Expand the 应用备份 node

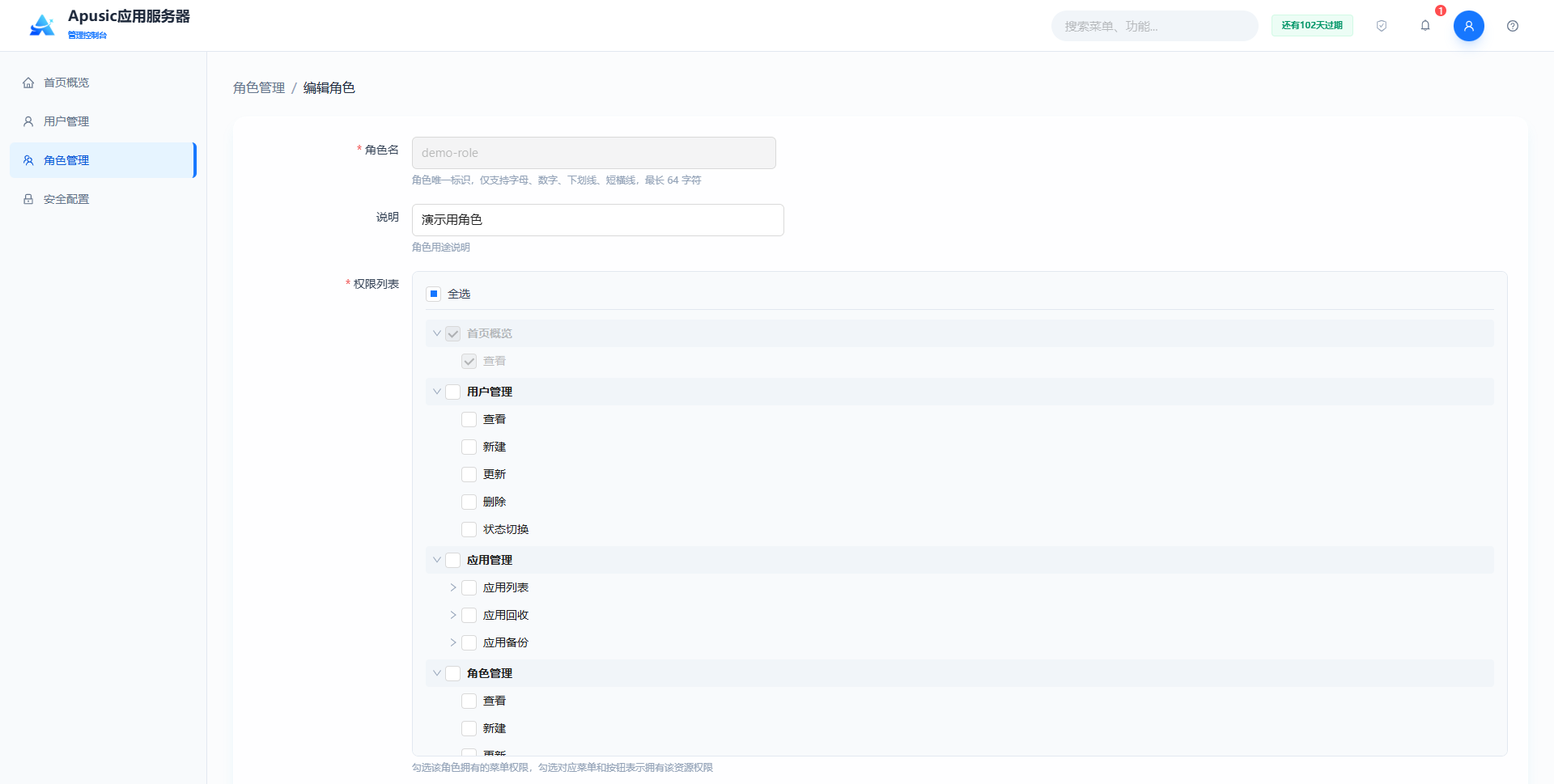(453, 642)
